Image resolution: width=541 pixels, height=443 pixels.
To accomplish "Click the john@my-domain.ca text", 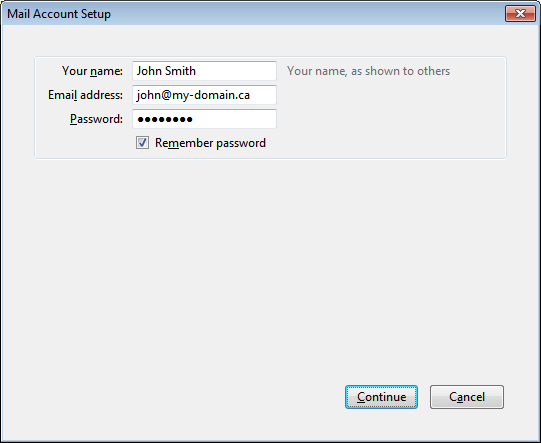I will pyautogui.click(x=193, y=95).
